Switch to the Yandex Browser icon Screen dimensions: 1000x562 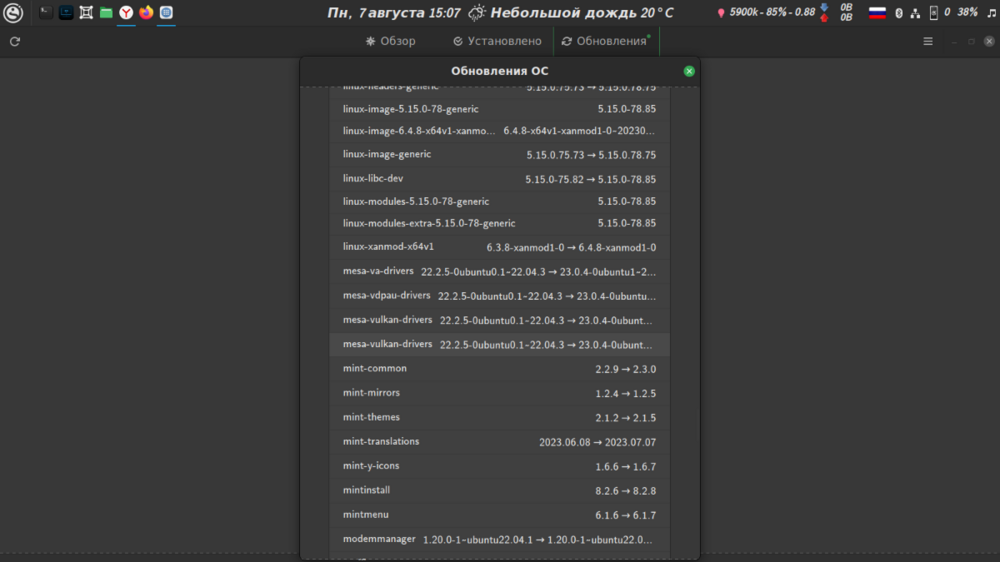coord(126,12)
